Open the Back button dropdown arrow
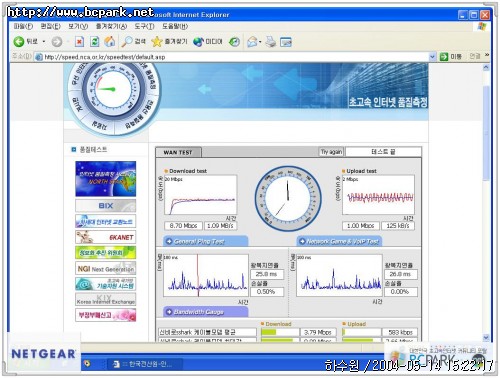500x378 pixels. pyautogui.click(x=44, y=42)
